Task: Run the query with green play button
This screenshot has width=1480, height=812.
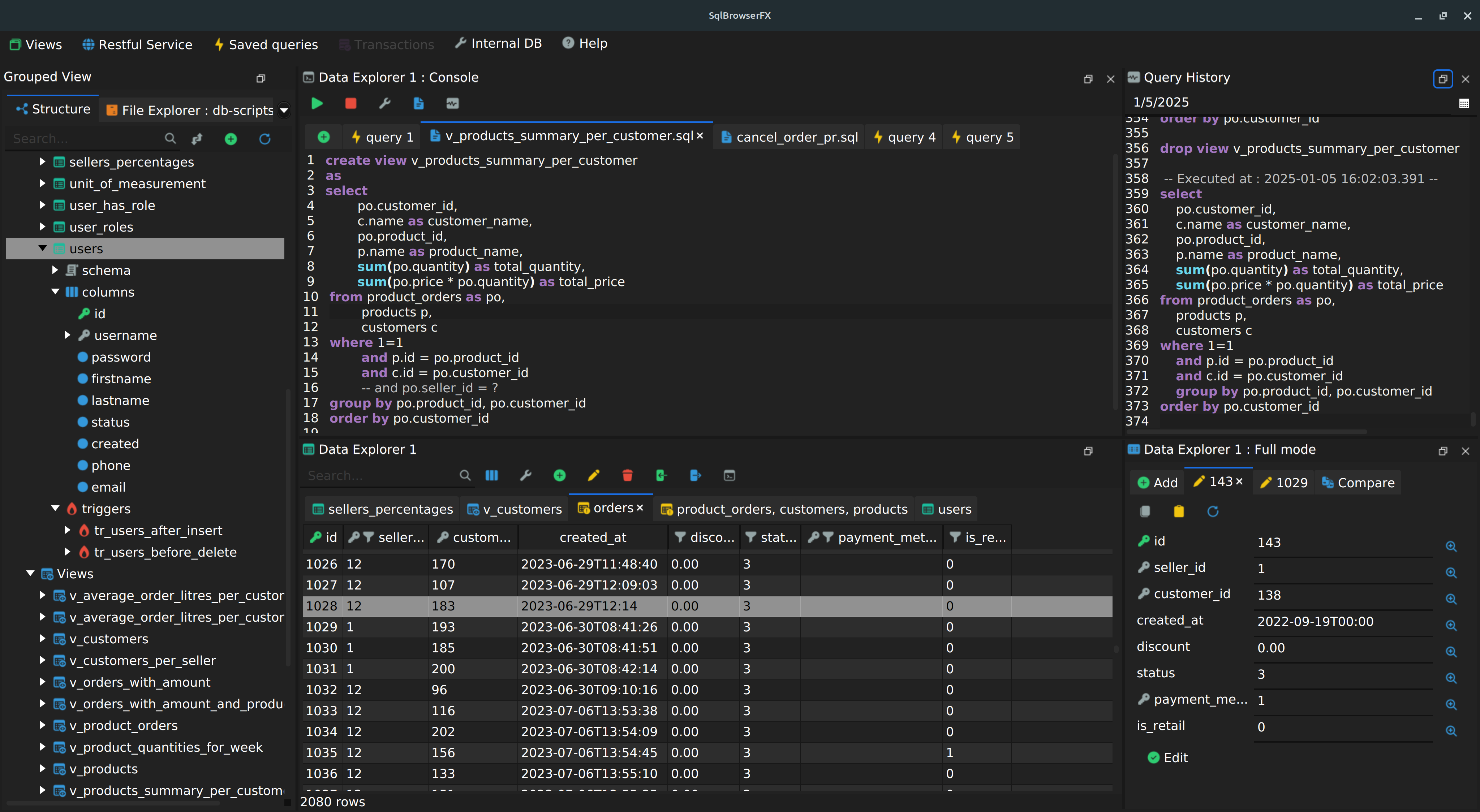Action: [x=317, y=103]
